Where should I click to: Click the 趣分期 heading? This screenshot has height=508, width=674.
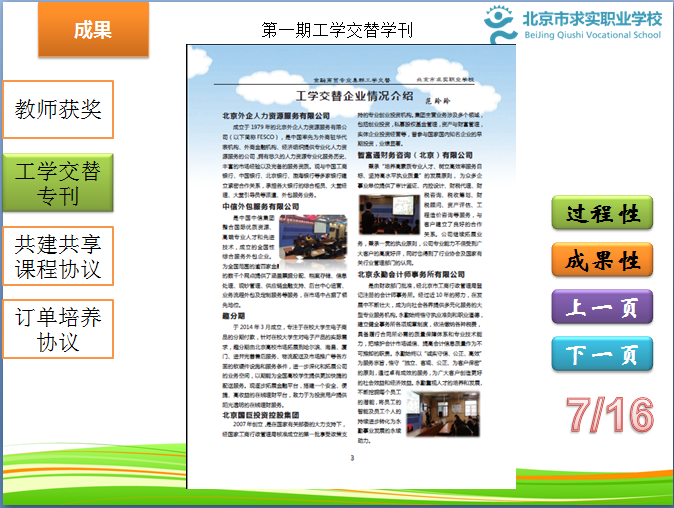pos(233,316)
